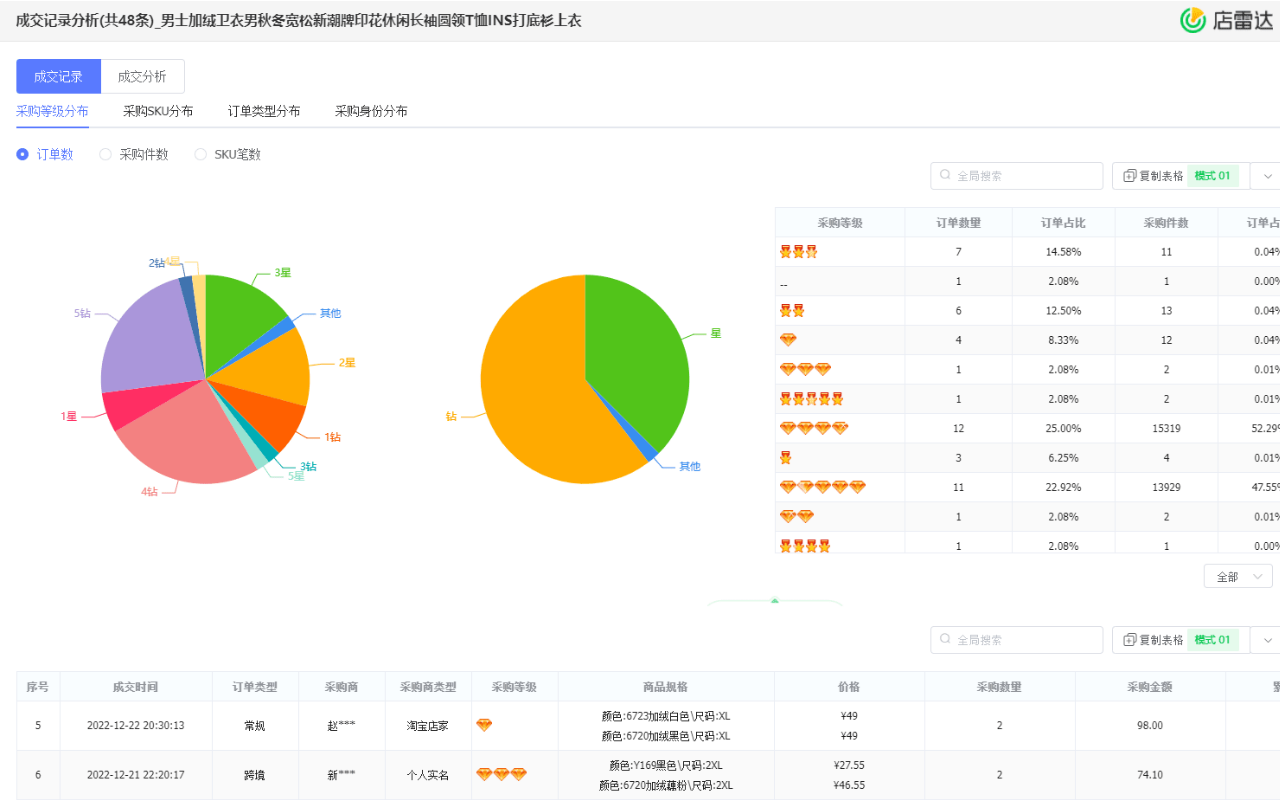
Task: Open dropdown arrow beside lower 模式 01
Action: point(1267,640)
